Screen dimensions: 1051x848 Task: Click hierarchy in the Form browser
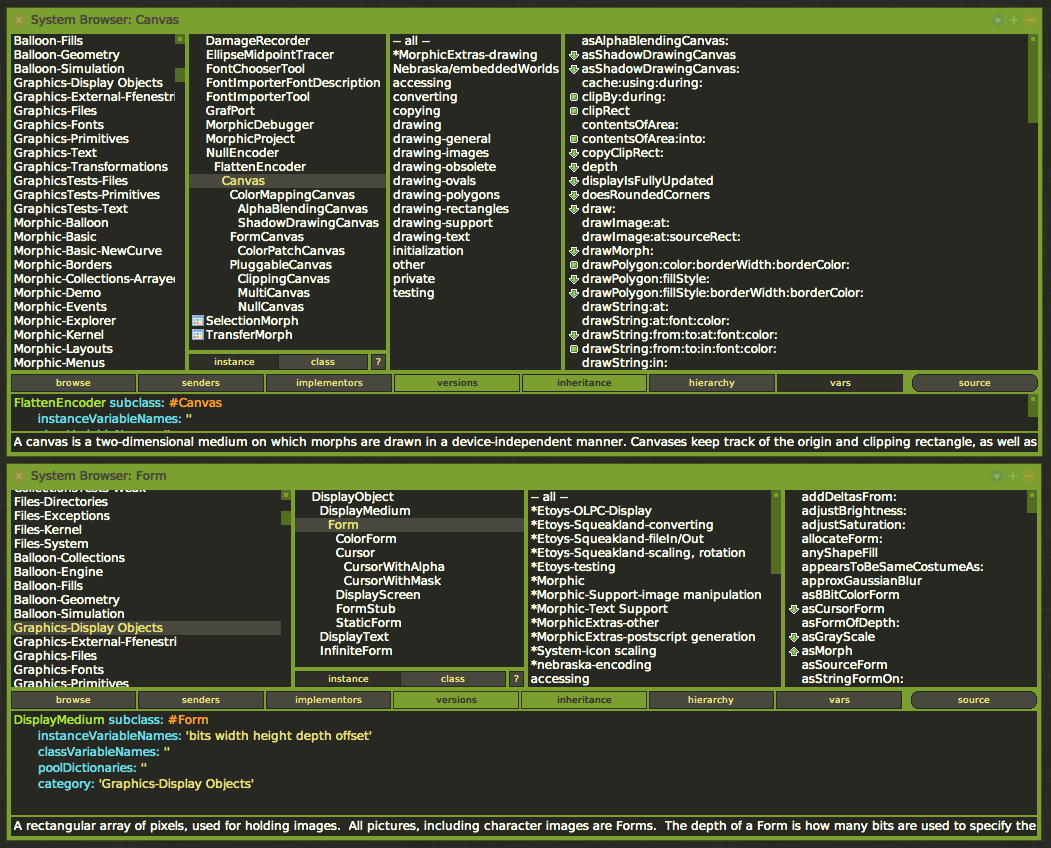[710, 700]
